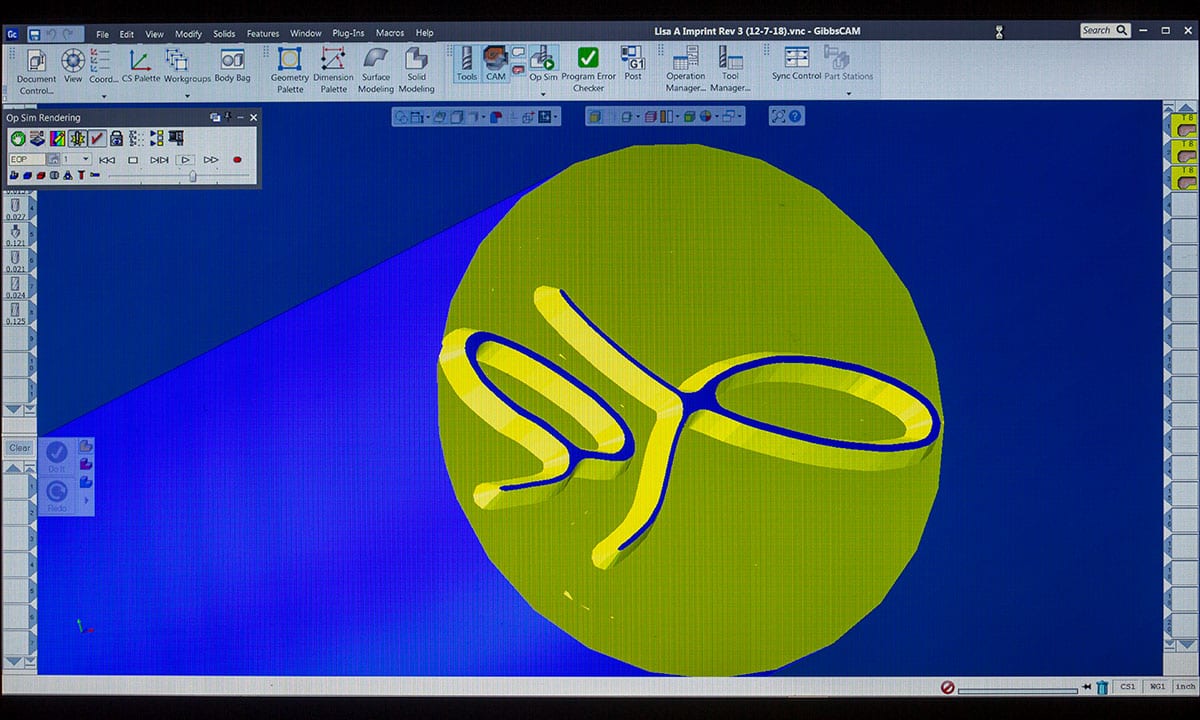The height and width of the screenshot is (720, 1200).
Task: Open the Solids menu
Action: tap(224, 33)
